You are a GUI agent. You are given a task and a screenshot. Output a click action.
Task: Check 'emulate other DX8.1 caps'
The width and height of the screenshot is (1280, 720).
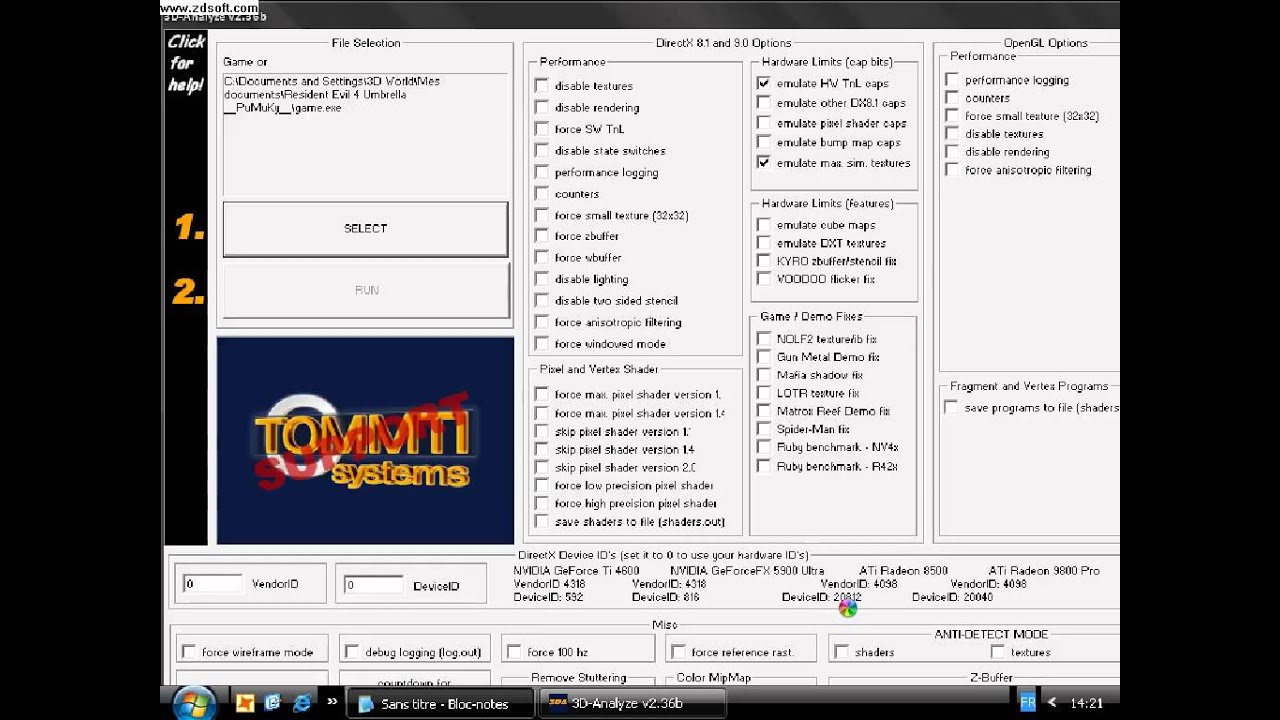[x=764, y=103]
